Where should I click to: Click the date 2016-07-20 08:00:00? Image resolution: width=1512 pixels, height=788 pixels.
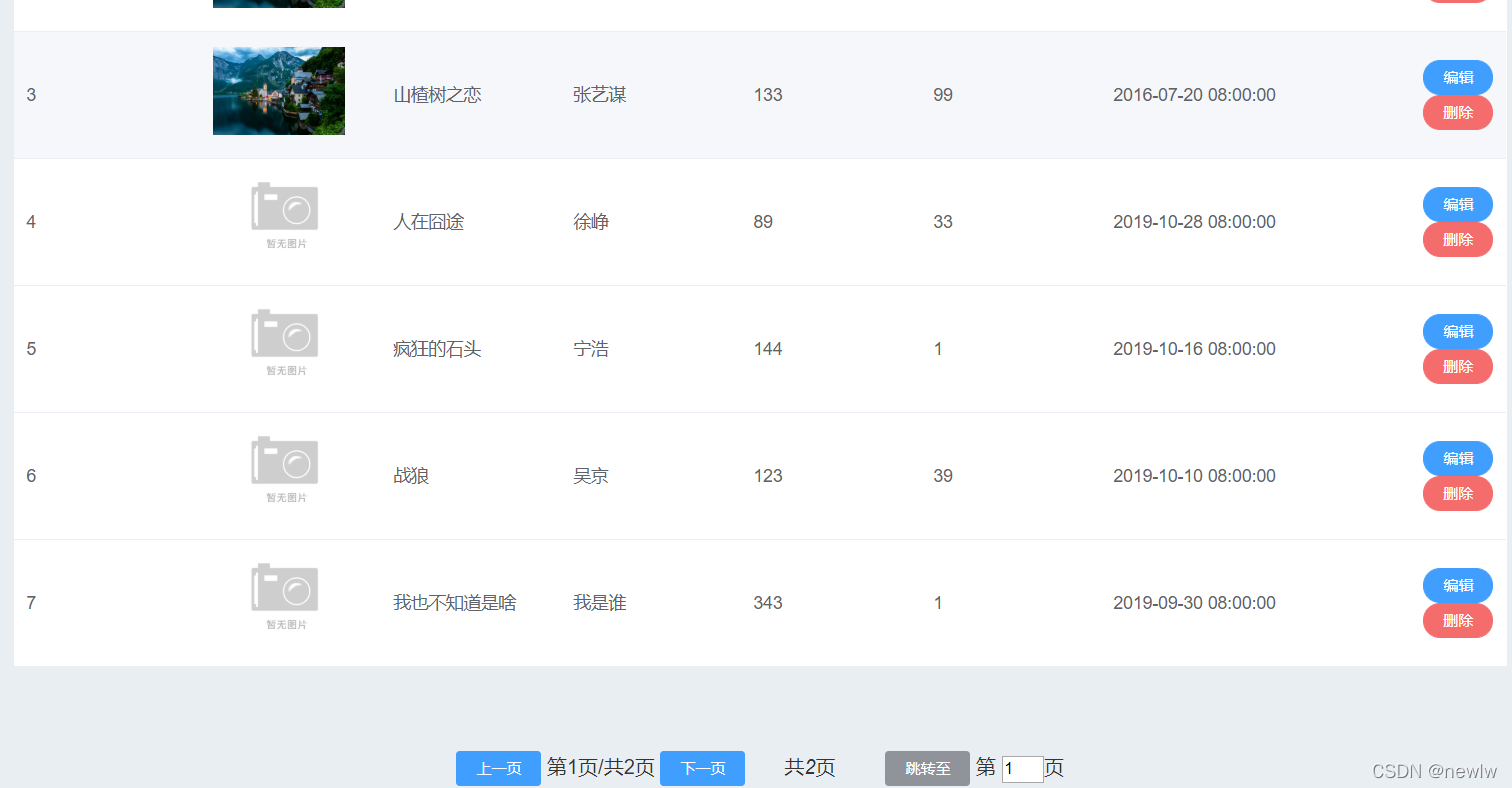1194,95
